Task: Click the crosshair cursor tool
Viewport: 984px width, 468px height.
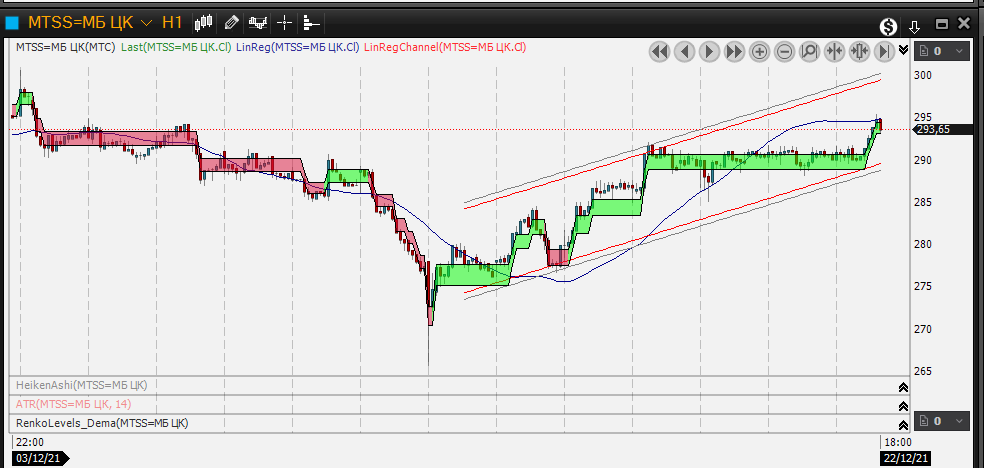Action: pyautogui.click(x=285, y=21)
